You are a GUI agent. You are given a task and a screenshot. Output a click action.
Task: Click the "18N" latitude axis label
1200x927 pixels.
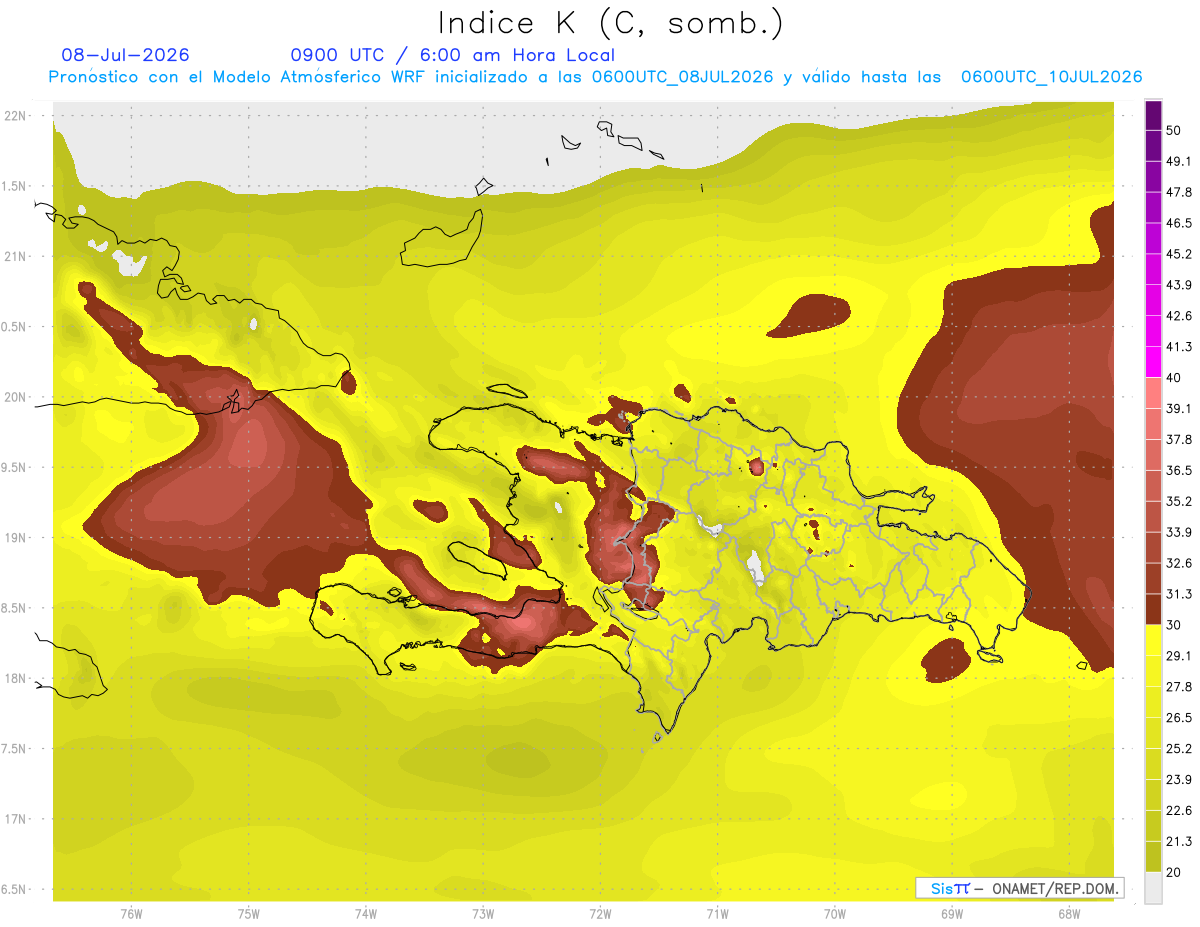(x=15, y=678)
